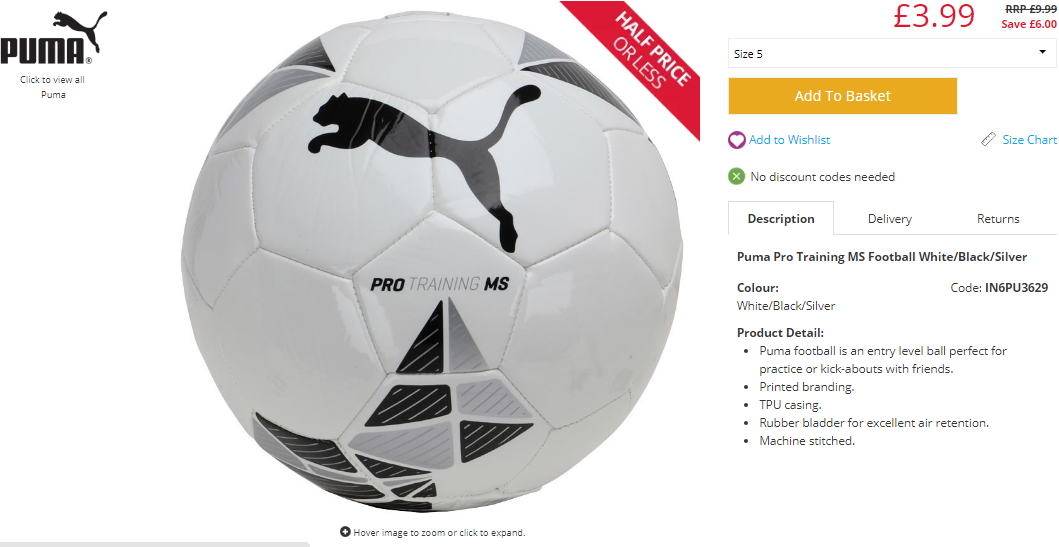Open the Size 5 dropdown

tap(892, 53)
